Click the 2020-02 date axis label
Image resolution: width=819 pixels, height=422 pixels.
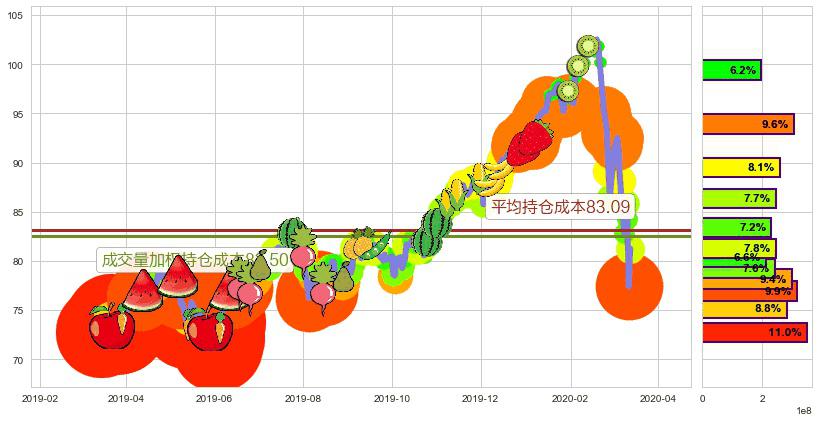pos(570,399)
